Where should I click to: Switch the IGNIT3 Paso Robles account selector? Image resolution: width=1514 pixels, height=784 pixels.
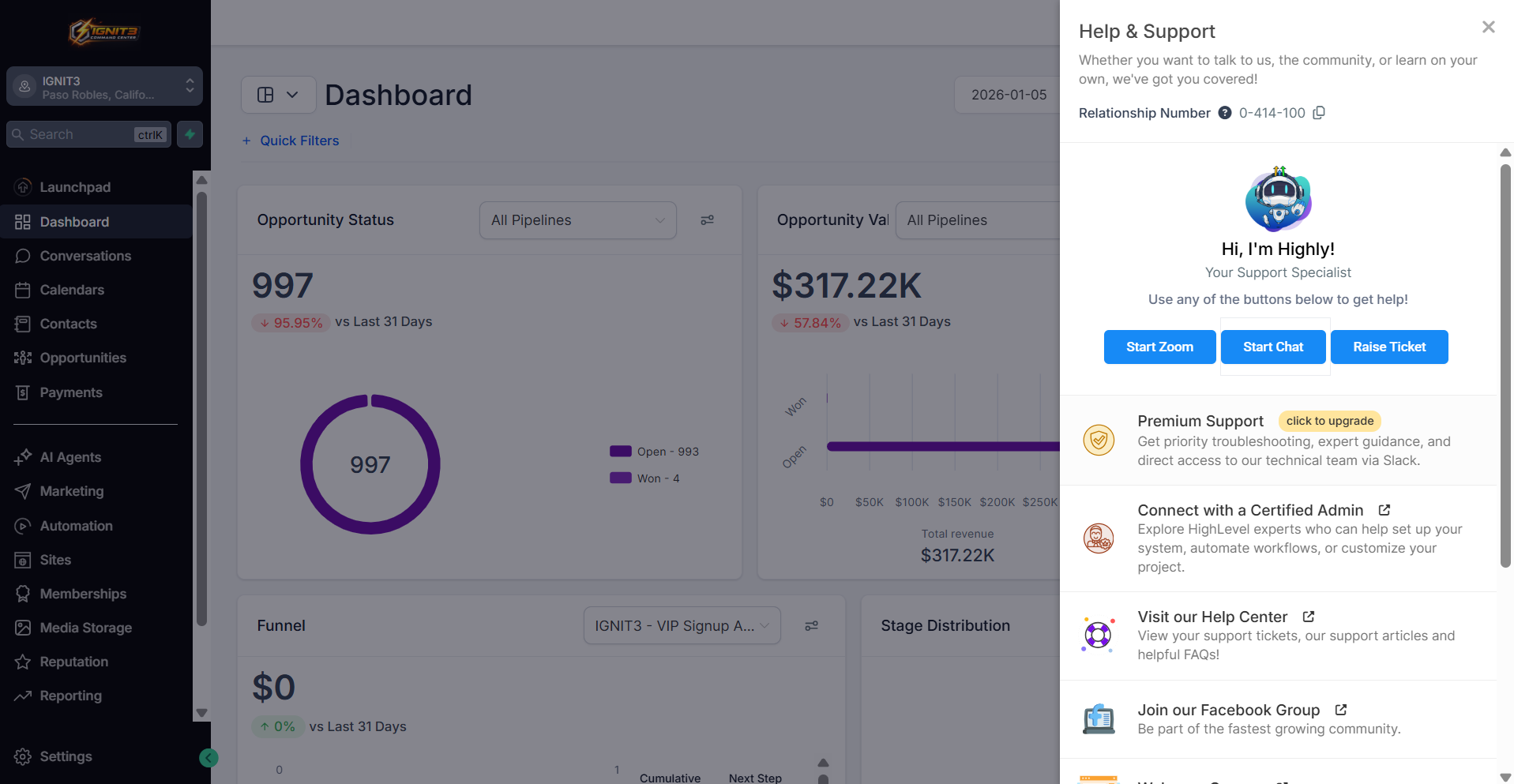[x=104, y=87]
